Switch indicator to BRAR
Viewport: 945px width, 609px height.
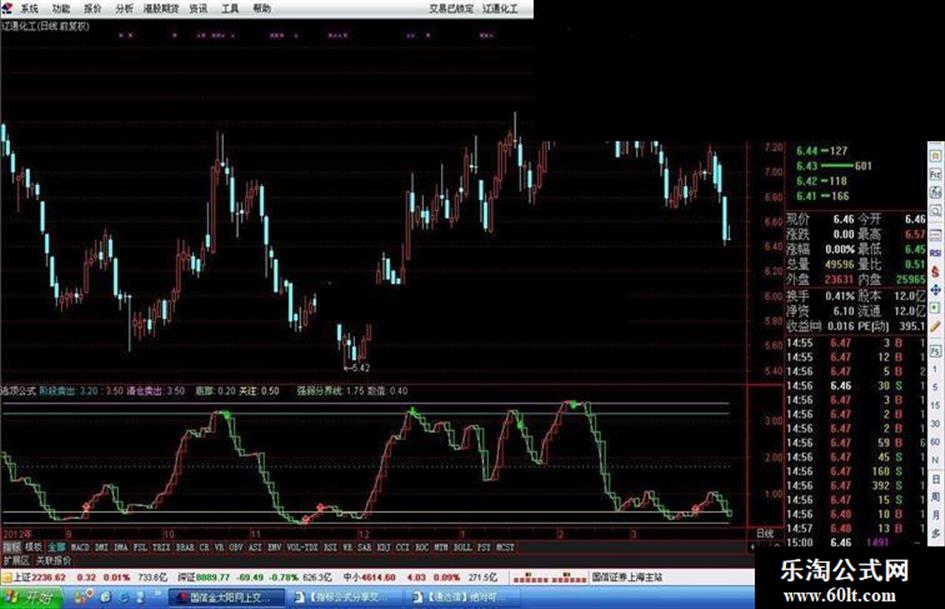click(x=185, y=547)
